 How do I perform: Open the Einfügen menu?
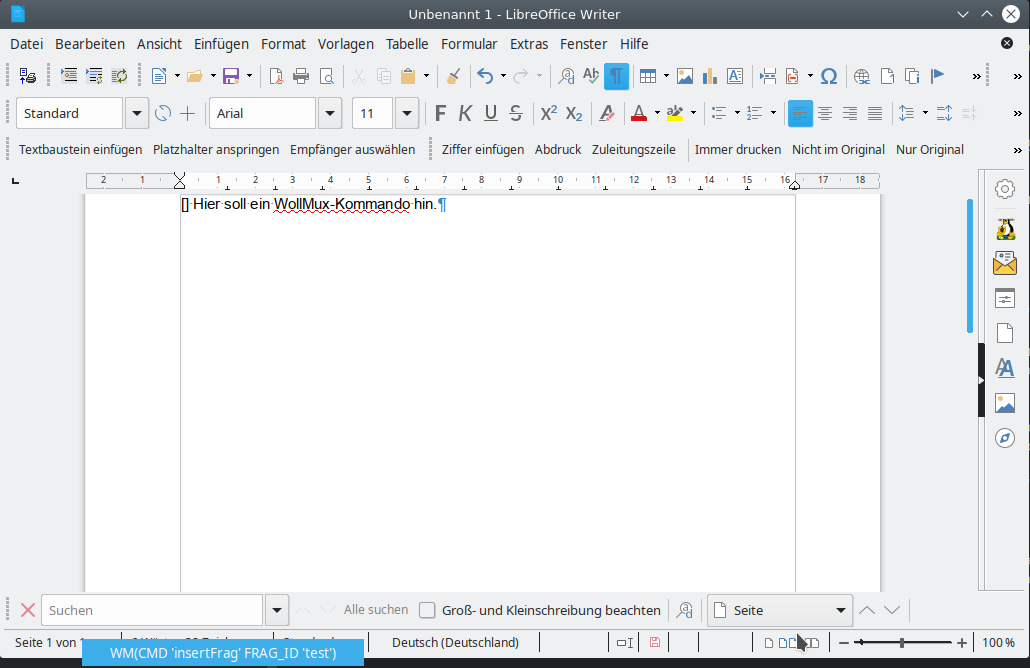[221, 44]
